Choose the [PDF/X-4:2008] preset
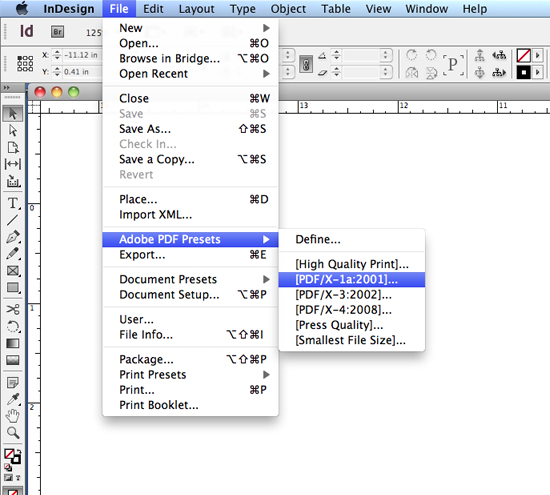550x495 pixels. (x=352, y=310)
